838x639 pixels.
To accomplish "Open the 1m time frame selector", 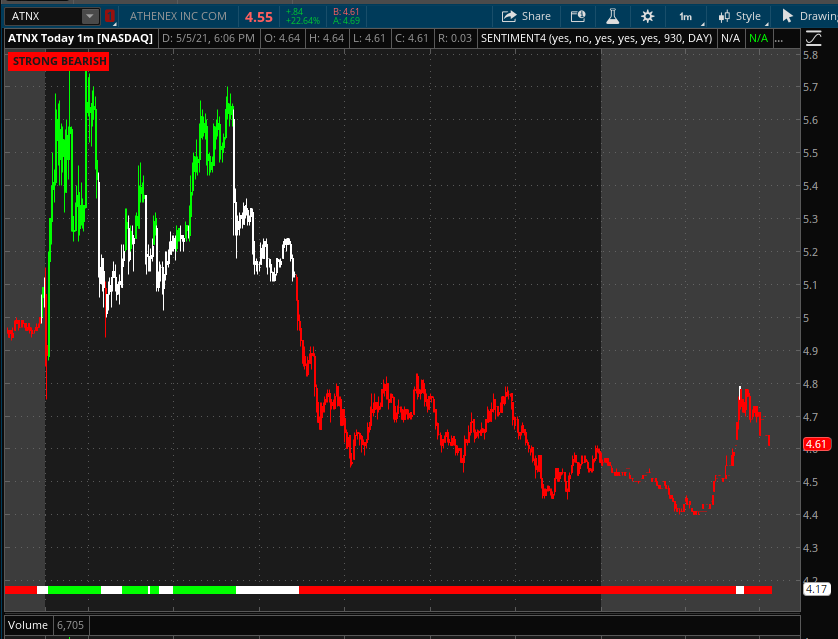I will point(686,17).
